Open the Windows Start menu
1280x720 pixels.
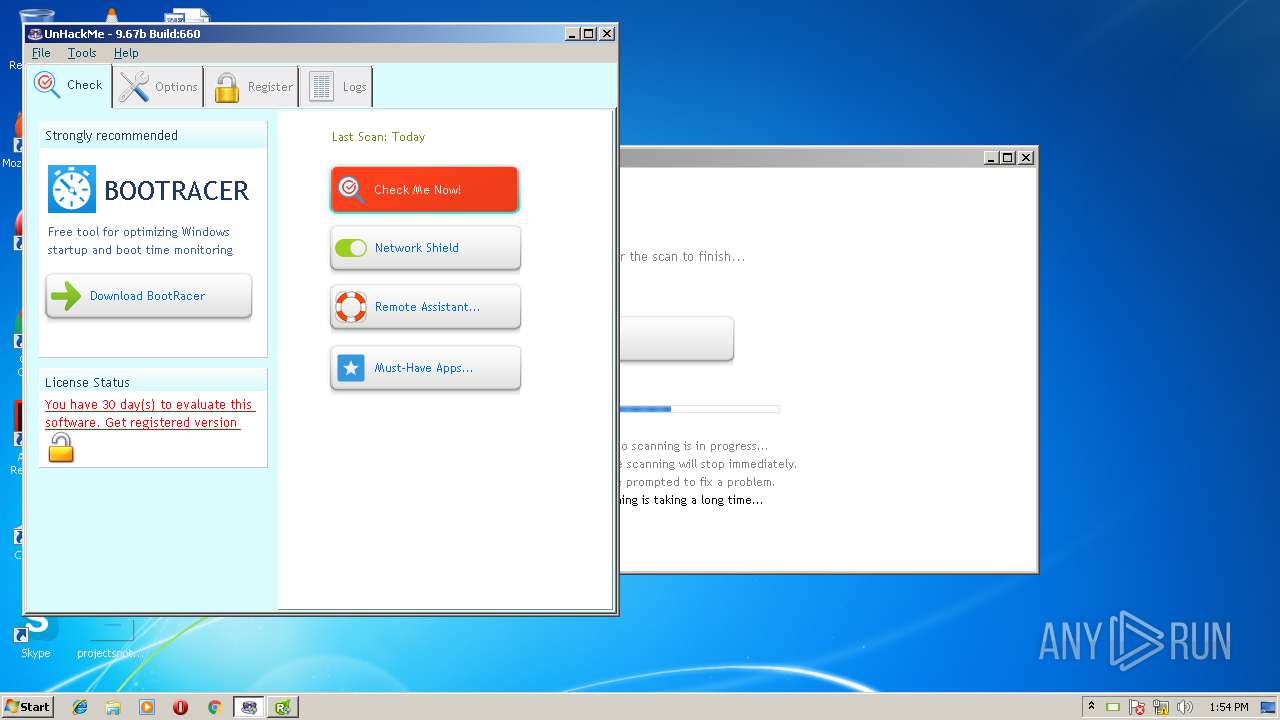(27, 707)
